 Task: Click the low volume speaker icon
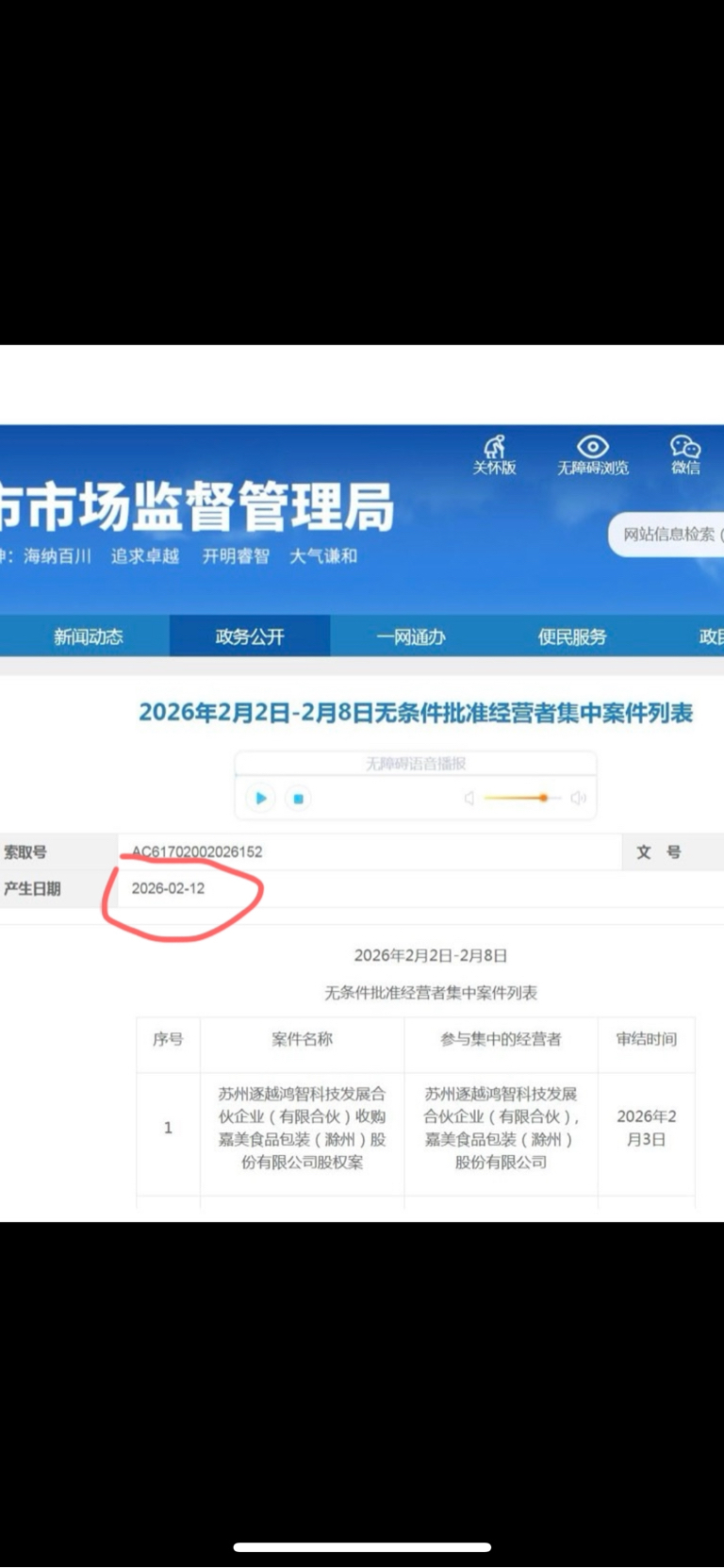469,799
